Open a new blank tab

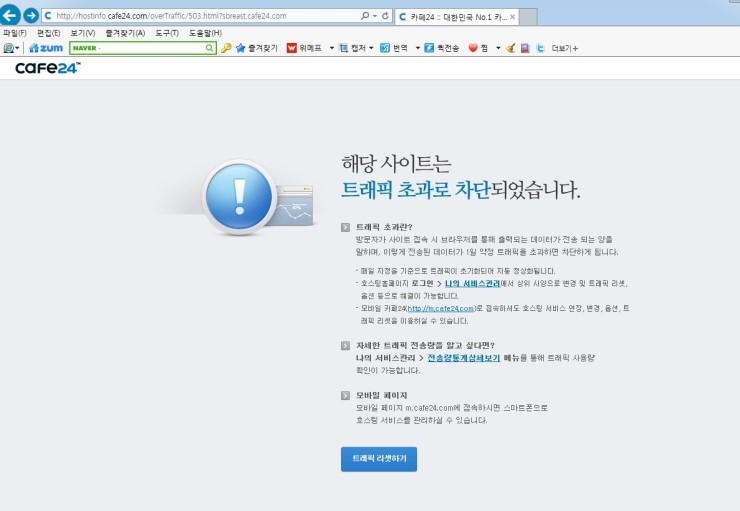[x=528, y=17]
